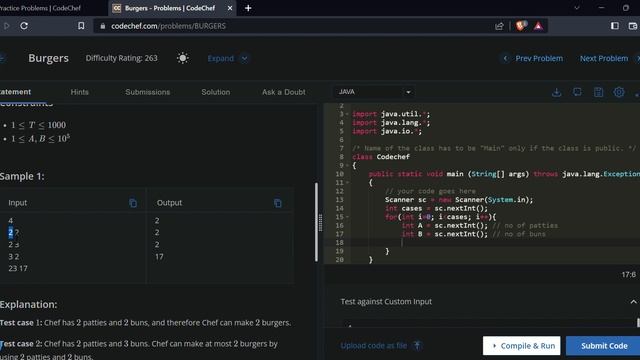Reload the page with browser refresh icon
The width and height of the screenshot is (640, 360).
[24, 26]
